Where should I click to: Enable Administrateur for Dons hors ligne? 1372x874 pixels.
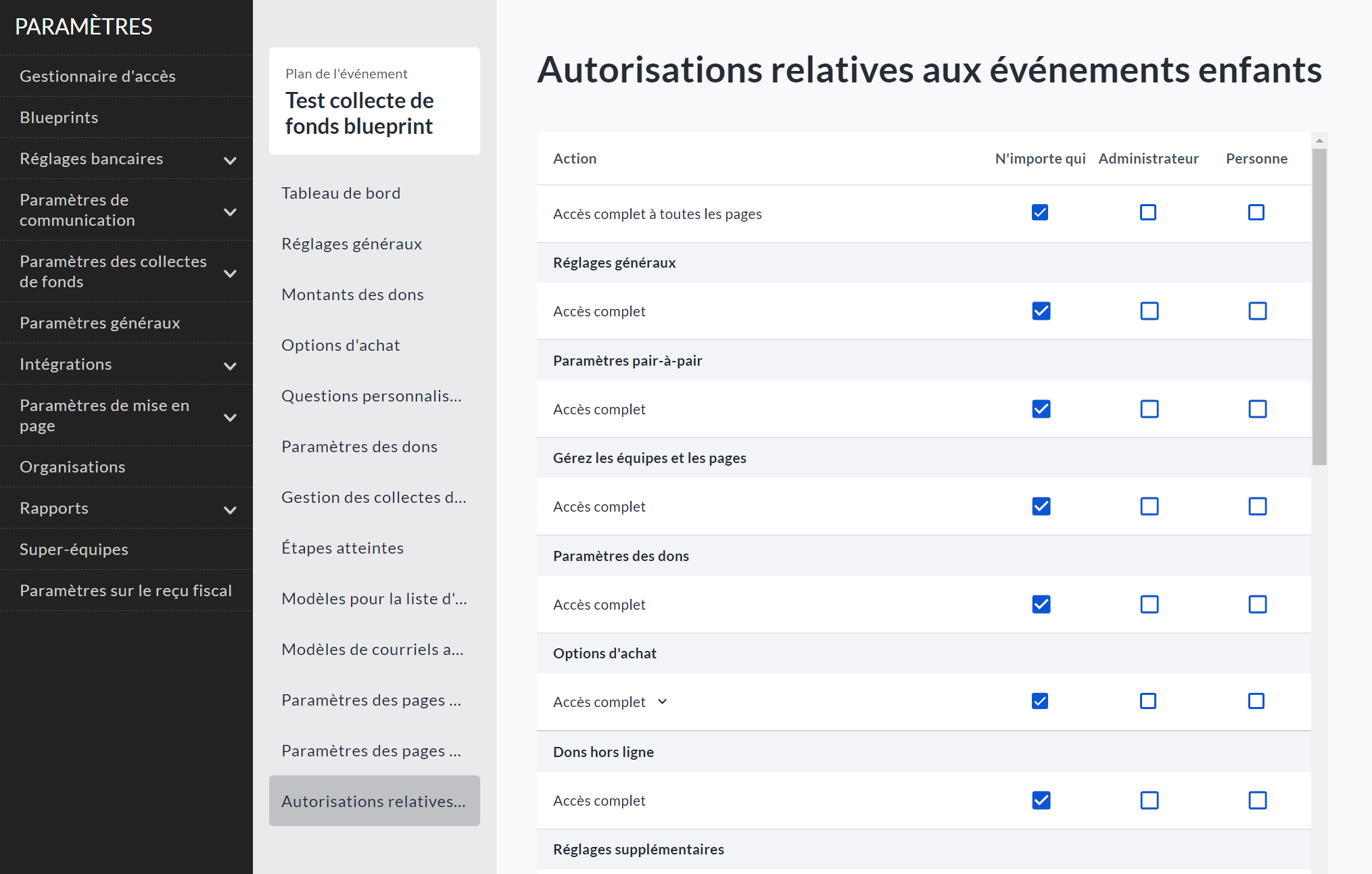tap(1149, 800)
